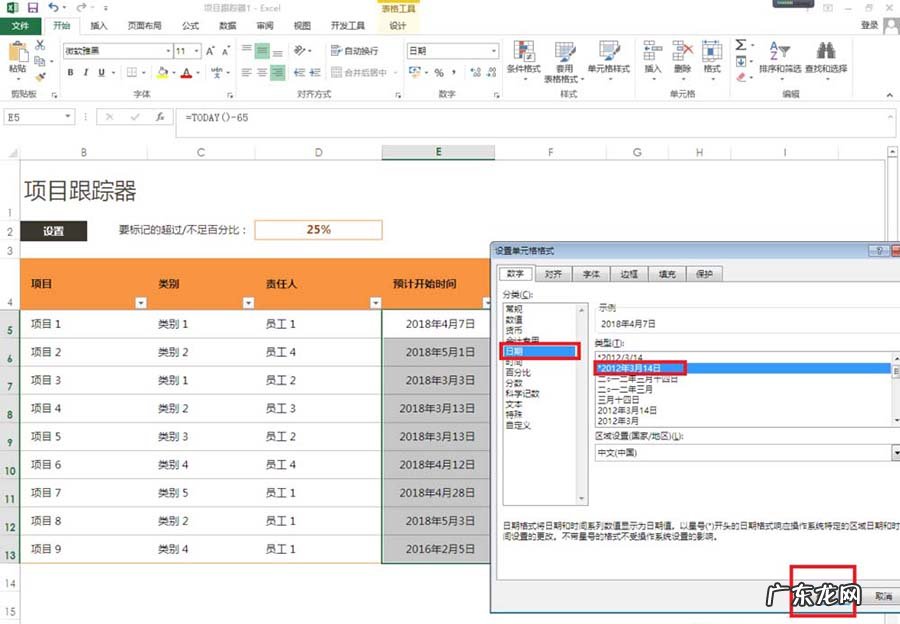
Task: Open the font size dropdown
Action: coord(196,50)
